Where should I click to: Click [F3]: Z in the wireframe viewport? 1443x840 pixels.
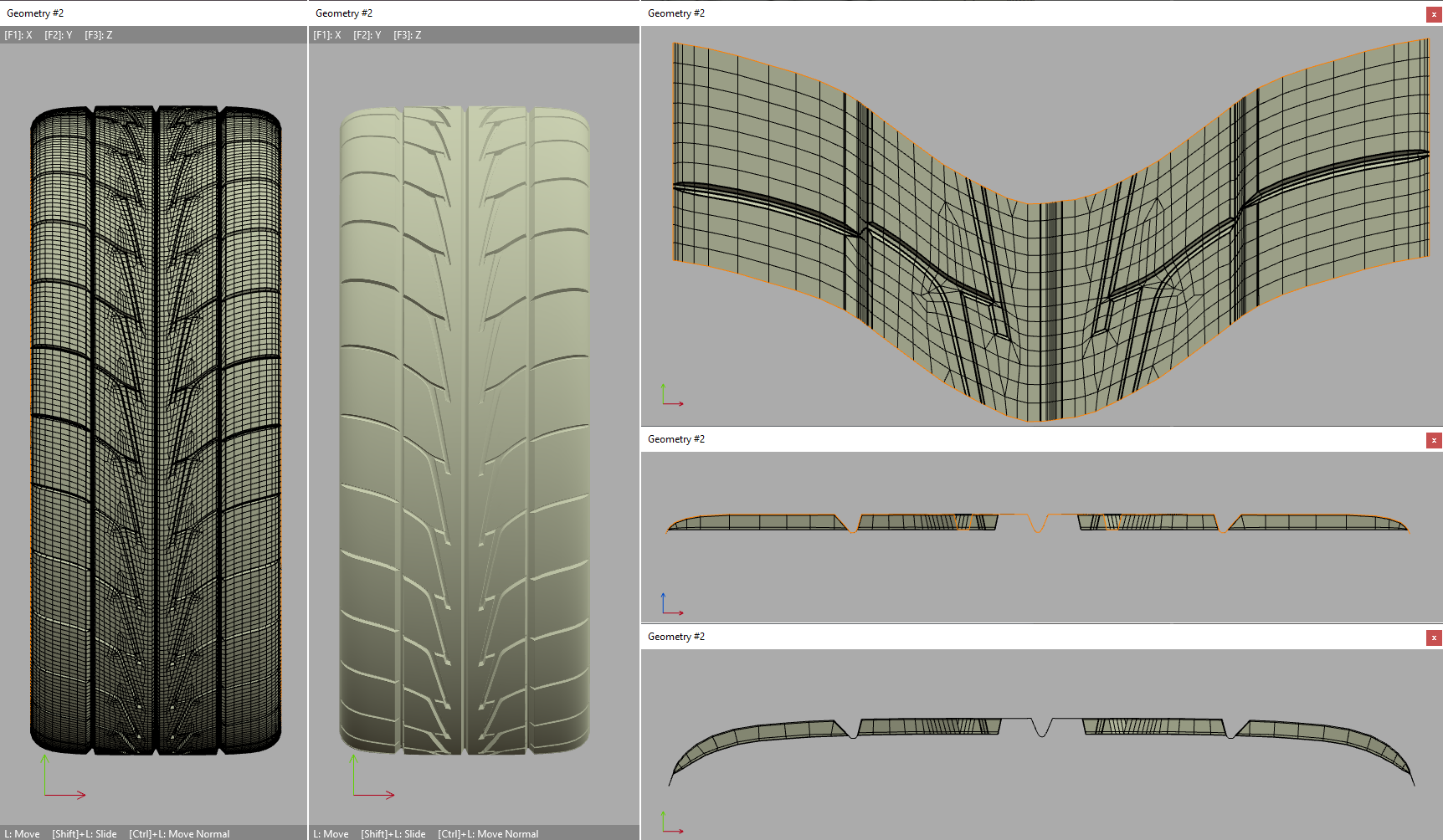(x=99, y=35)
